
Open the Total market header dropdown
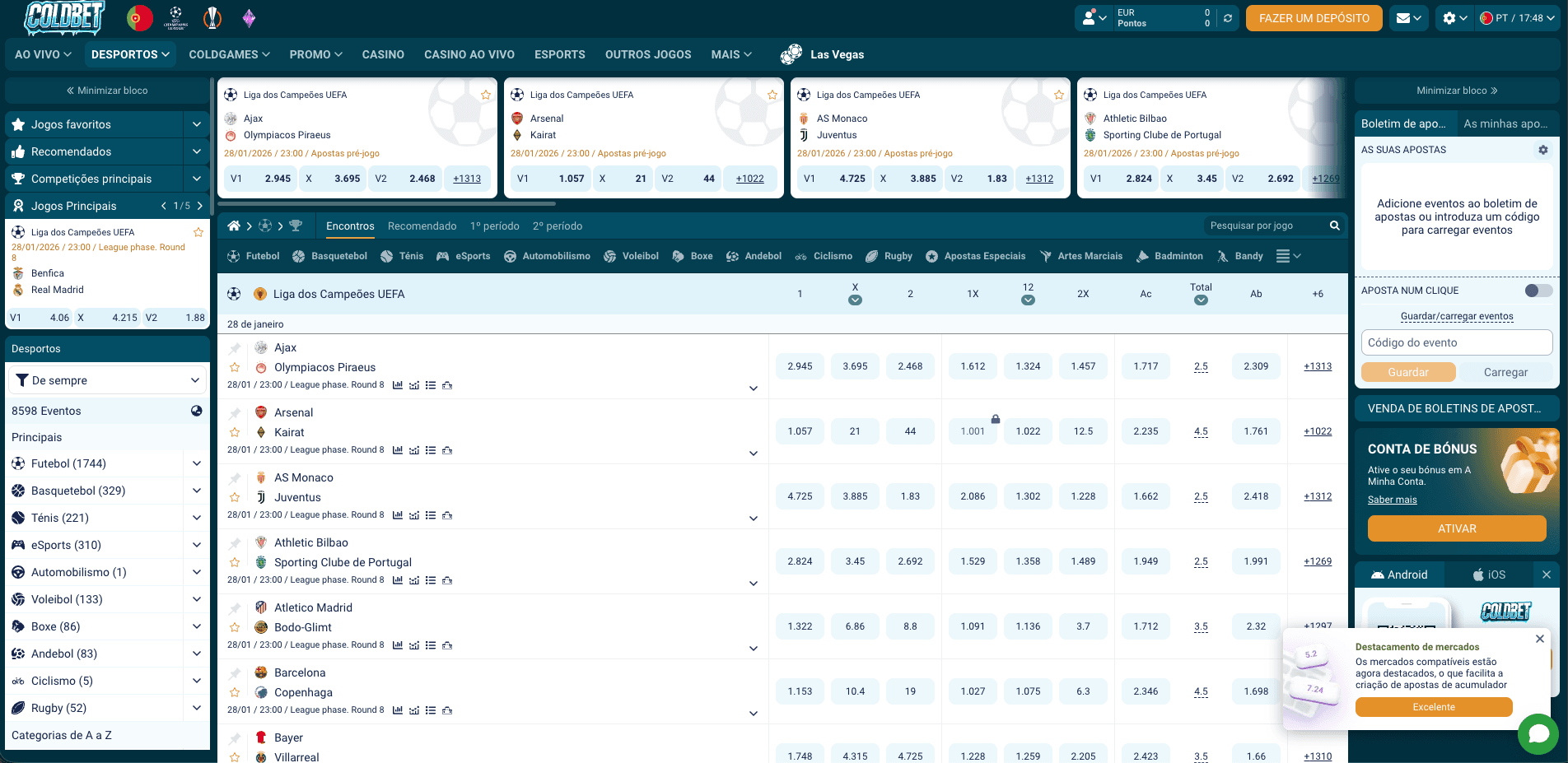coord(1201,300)
